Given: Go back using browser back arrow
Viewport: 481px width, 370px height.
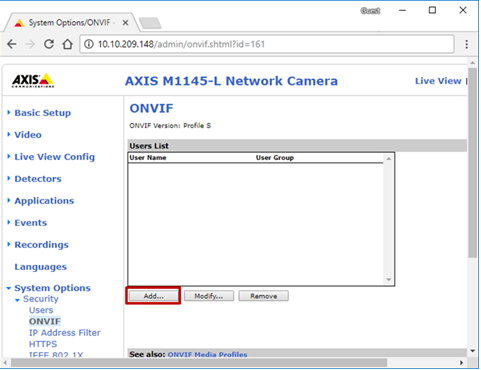Looking at the screenshot, I should coord(12,44).
